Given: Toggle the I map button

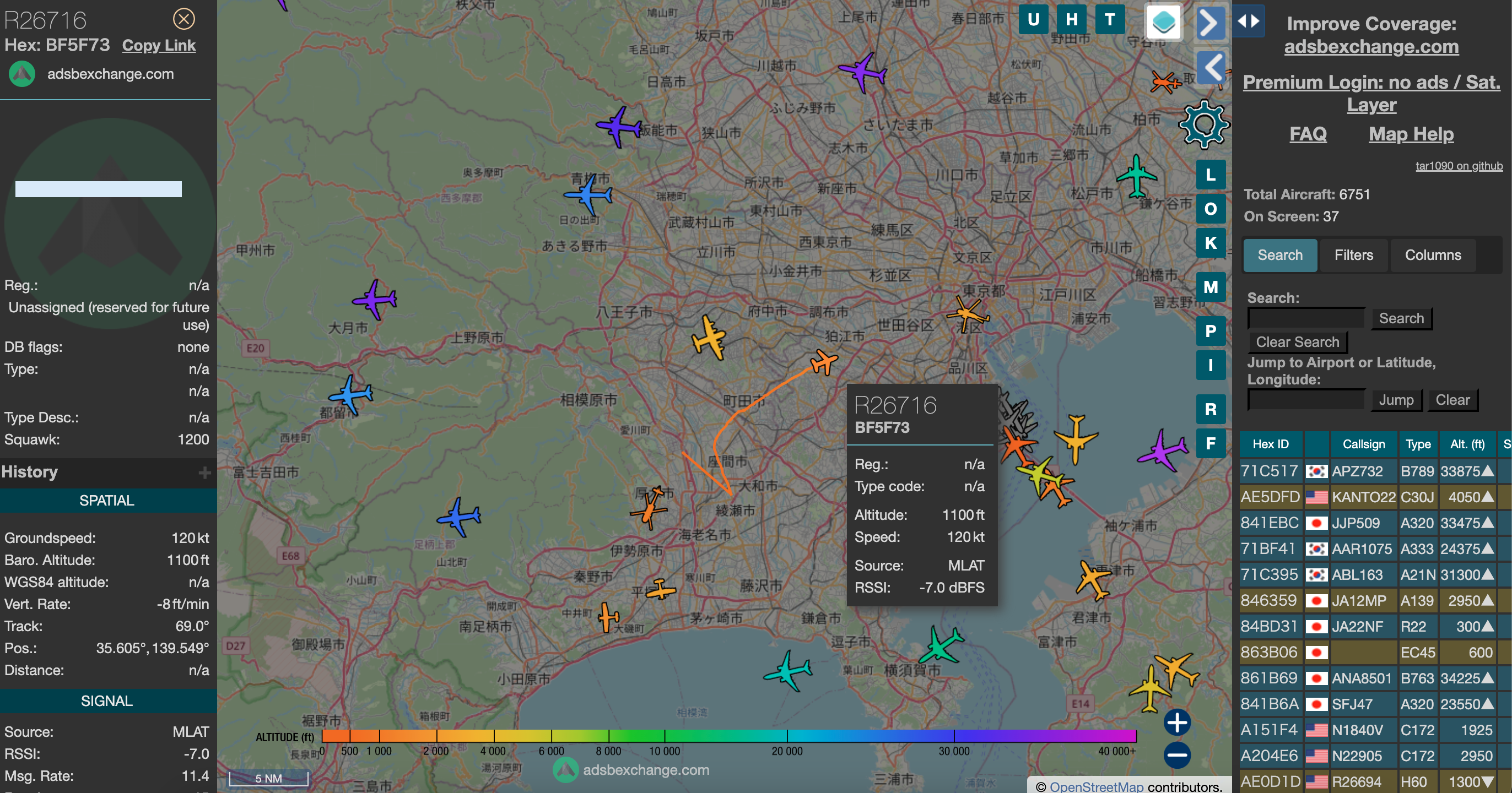Looking at the screenshot, I should pos(1210,366).
